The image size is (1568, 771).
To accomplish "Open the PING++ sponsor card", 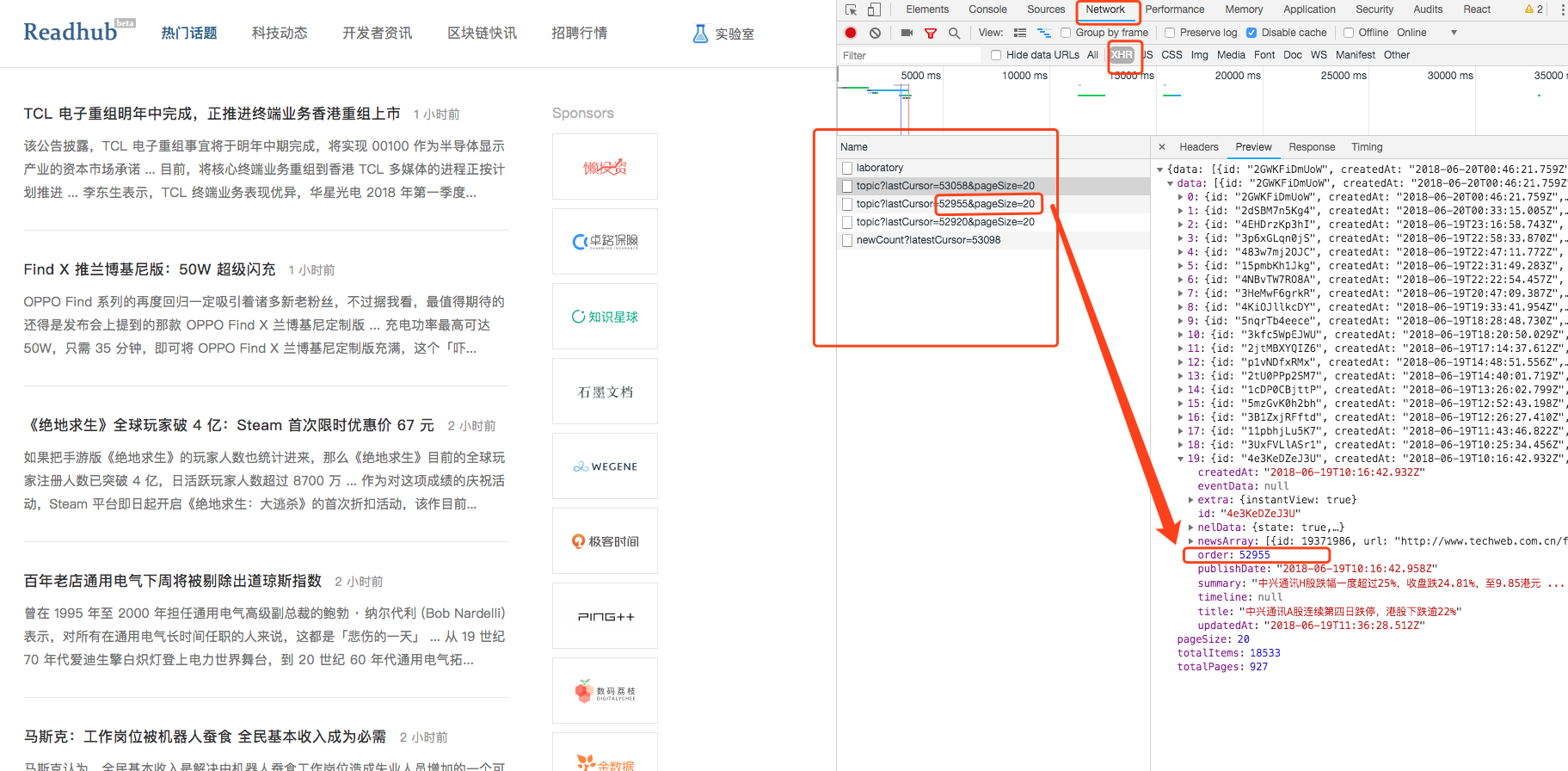I will coord(605,616).
